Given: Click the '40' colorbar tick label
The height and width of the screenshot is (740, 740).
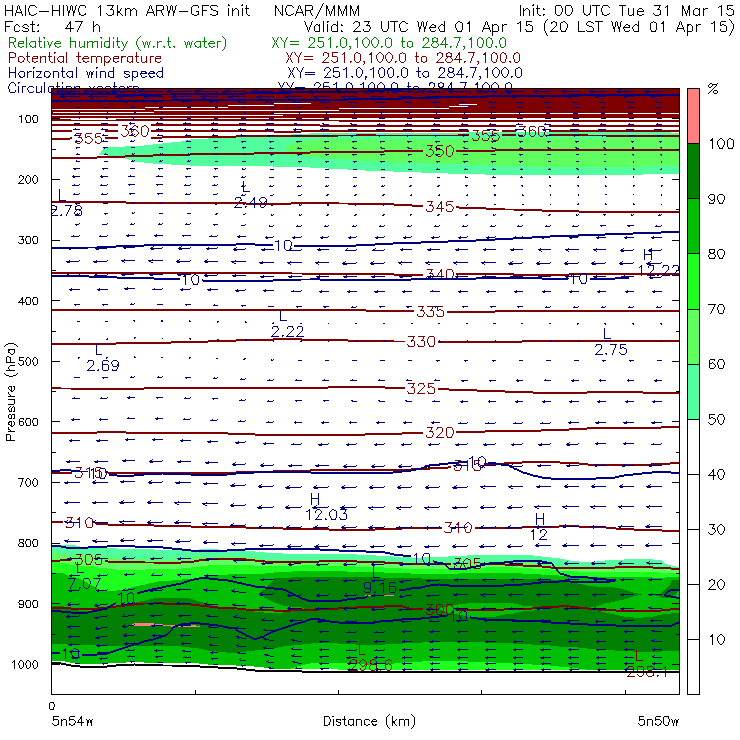Looking at the screenshot, I should [x=717, y=475].
